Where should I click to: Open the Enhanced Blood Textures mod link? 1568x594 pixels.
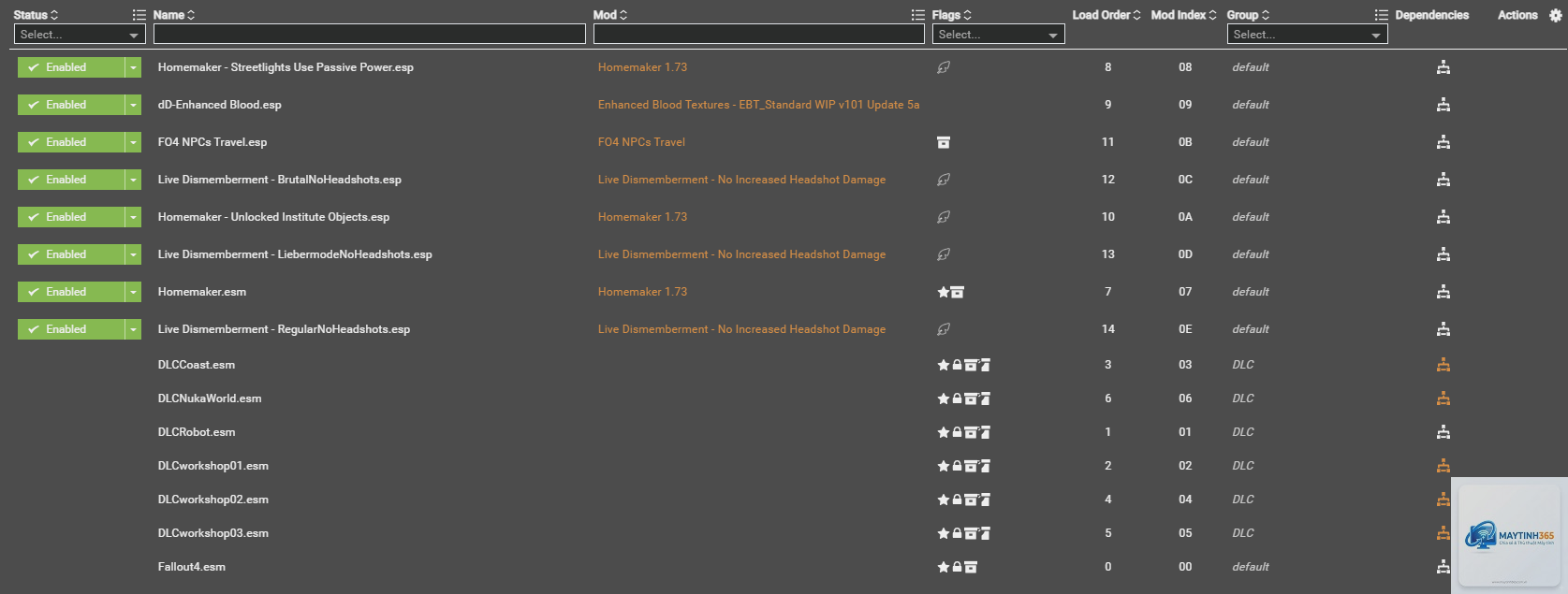click(758, 105)
